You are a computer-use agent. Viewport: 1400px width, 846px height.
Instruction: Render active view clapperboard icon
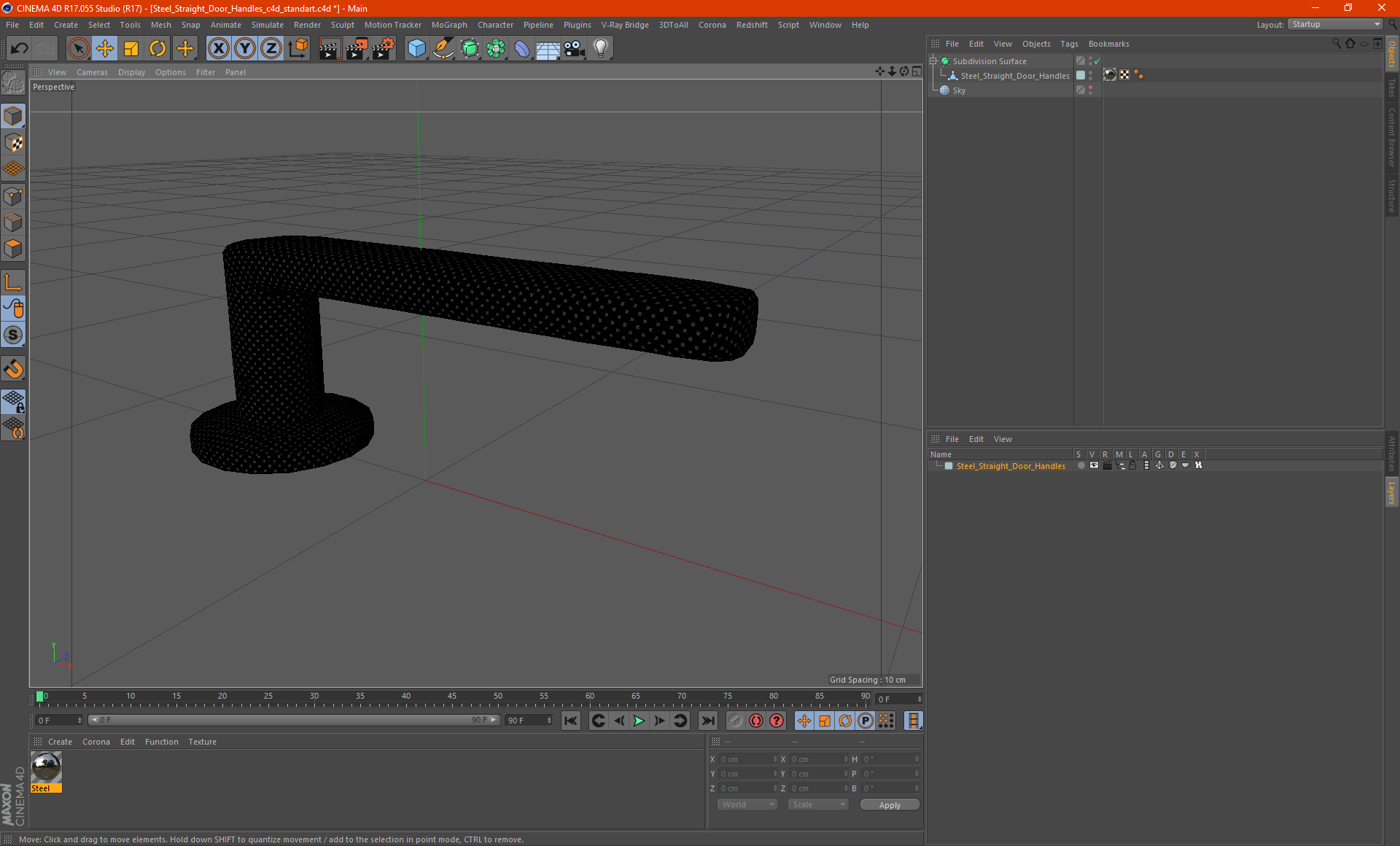(330, 49)
